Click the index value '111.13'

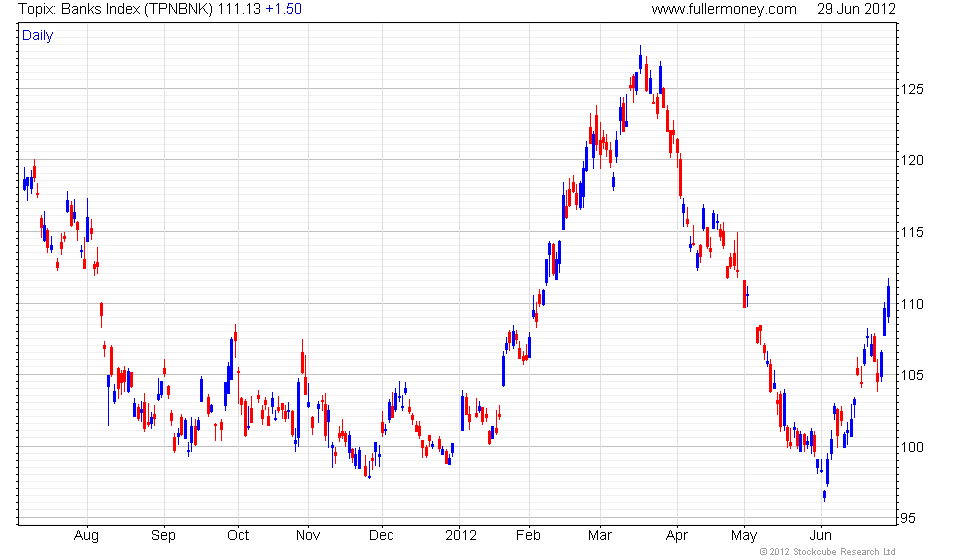pos(239,9)
